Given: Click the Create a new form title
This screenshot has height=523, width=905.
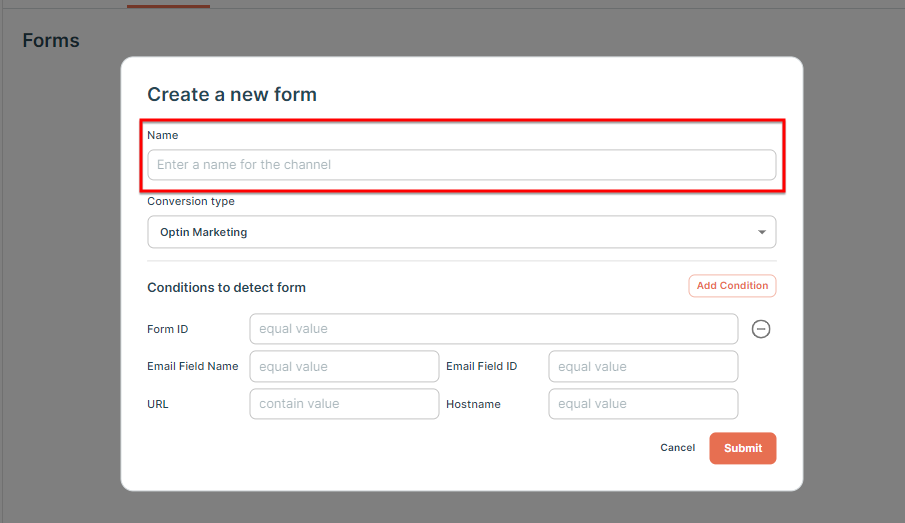Looking at the screenshot, I should [x=232, y=94].
